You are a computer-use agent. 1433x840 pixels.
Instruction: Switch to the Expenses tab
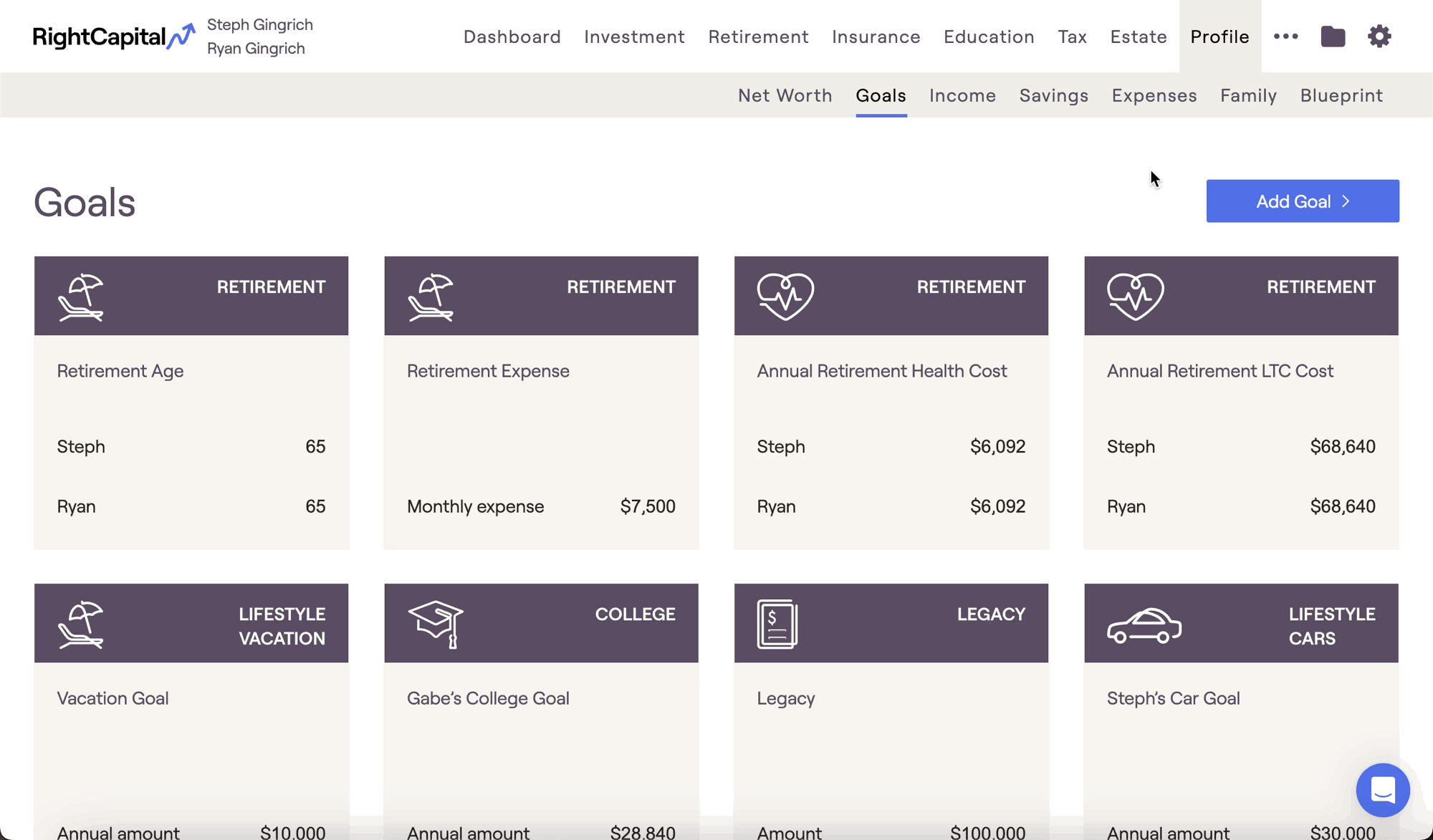tap(1154, 95)
